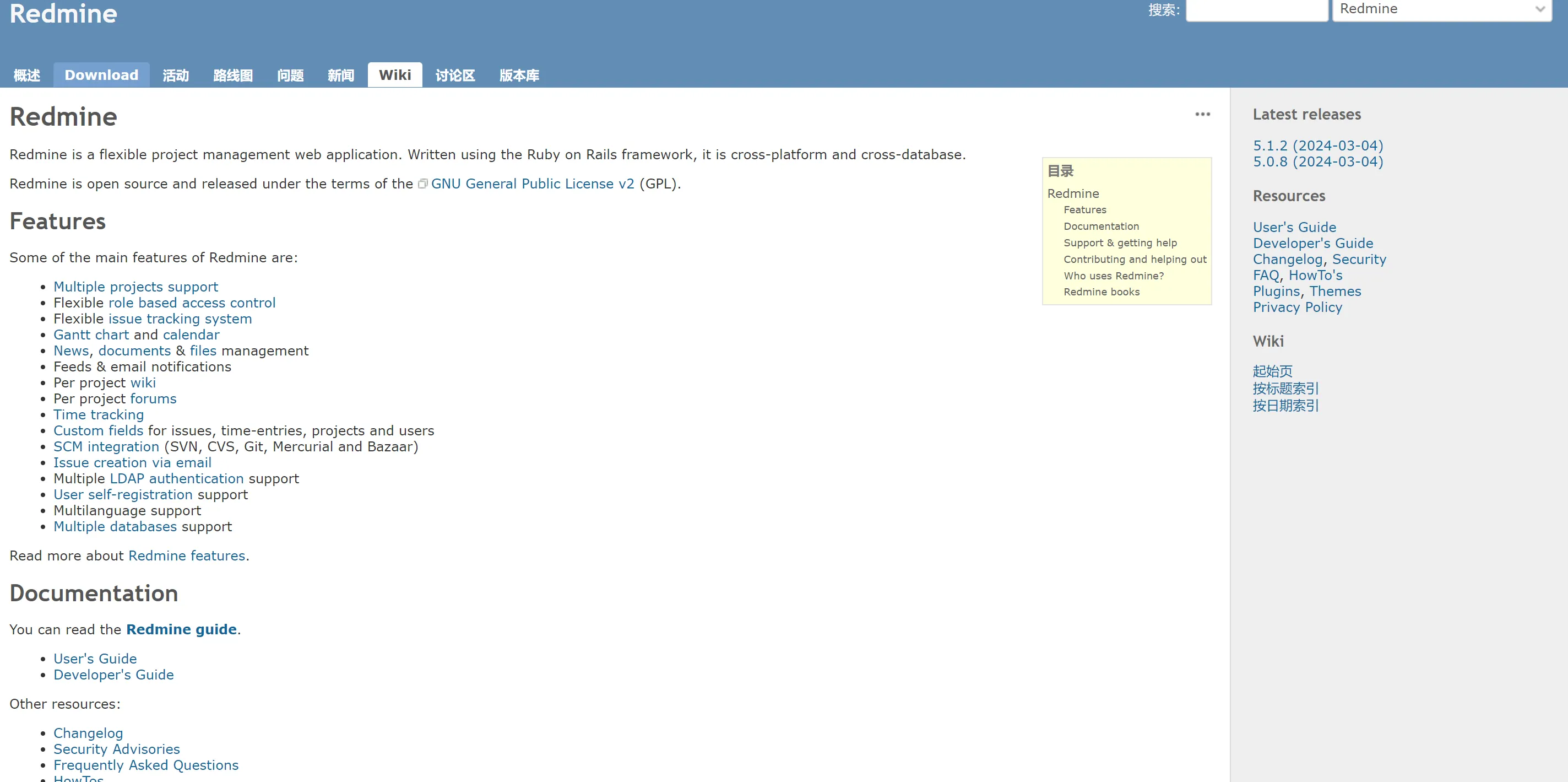Click external link icon before GNU license

pyautogui.click(x=423, y=184)
